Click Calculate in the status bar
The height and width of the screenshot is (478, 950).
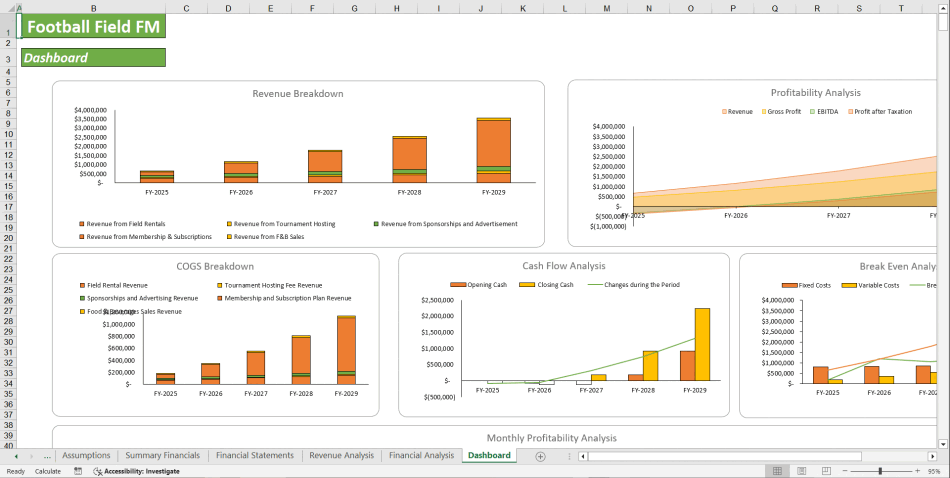[x=48, y=471]
